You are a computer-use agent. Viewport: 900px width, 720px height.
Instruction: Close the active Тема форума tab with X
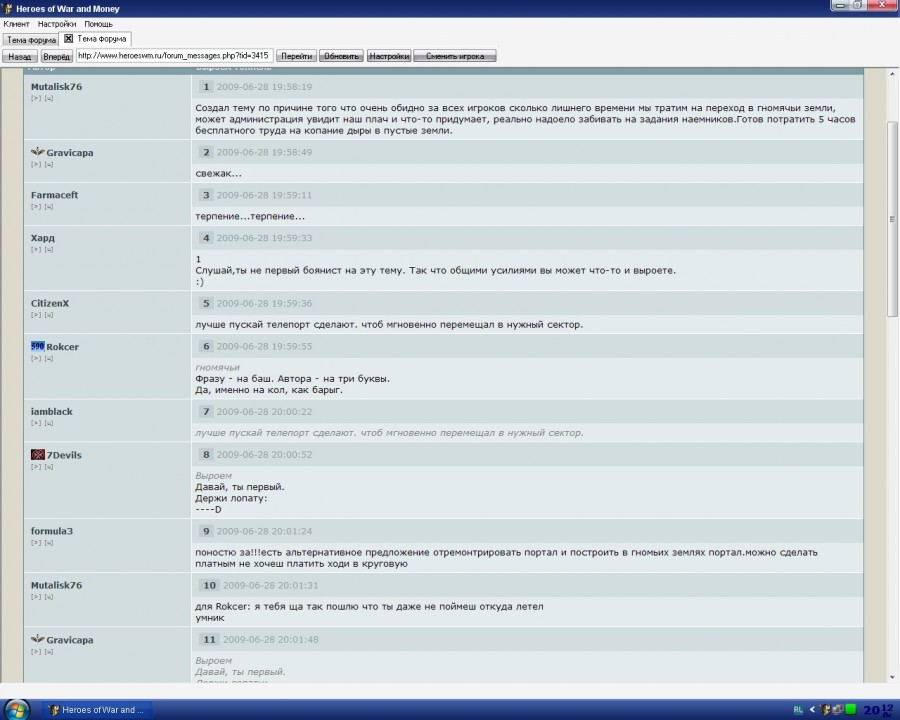68,38
